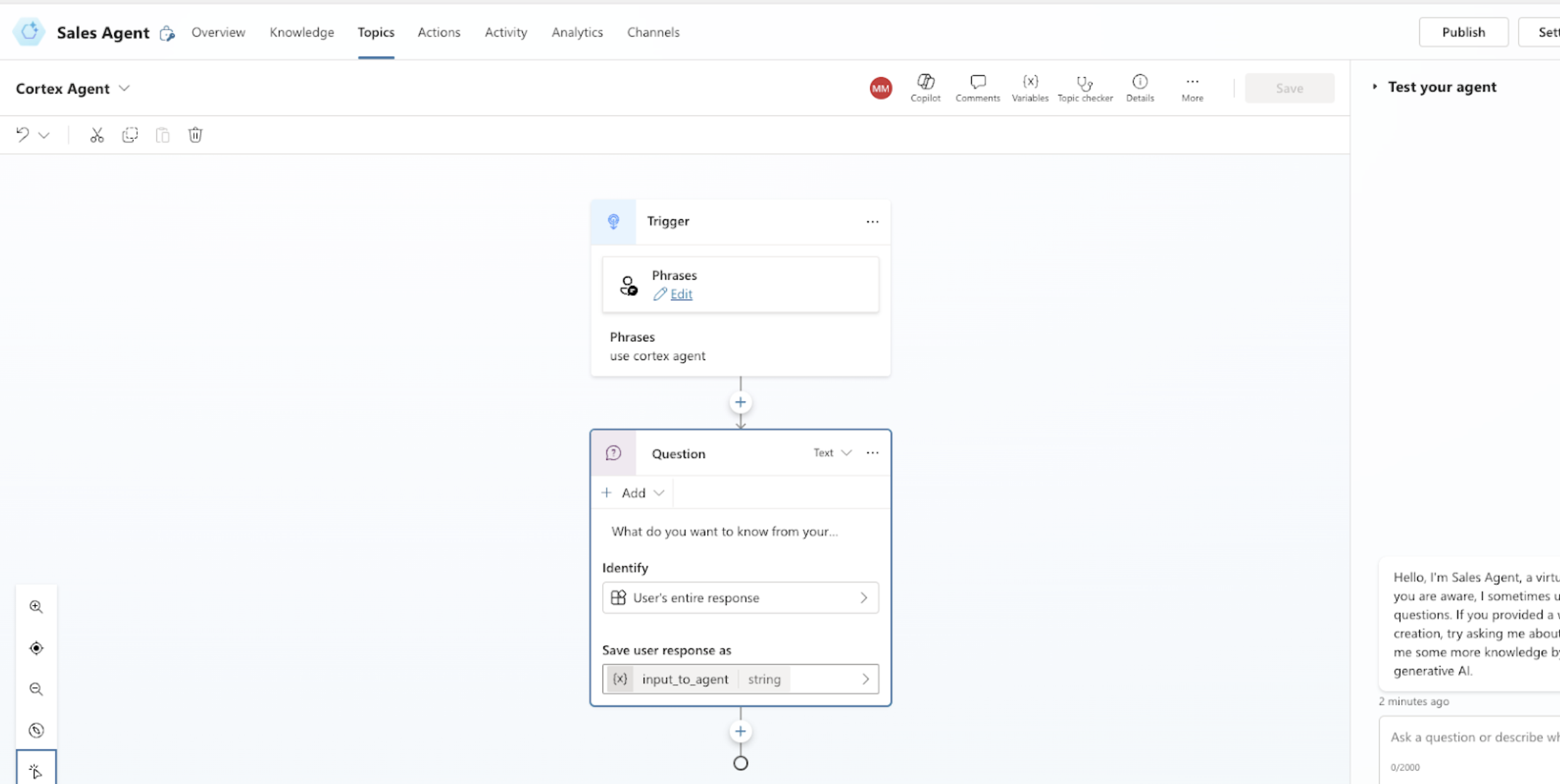Add node between Trigger and Question
Image resolution: width=1560 pixels, height=784 pixels.
(x=740, y=402)
